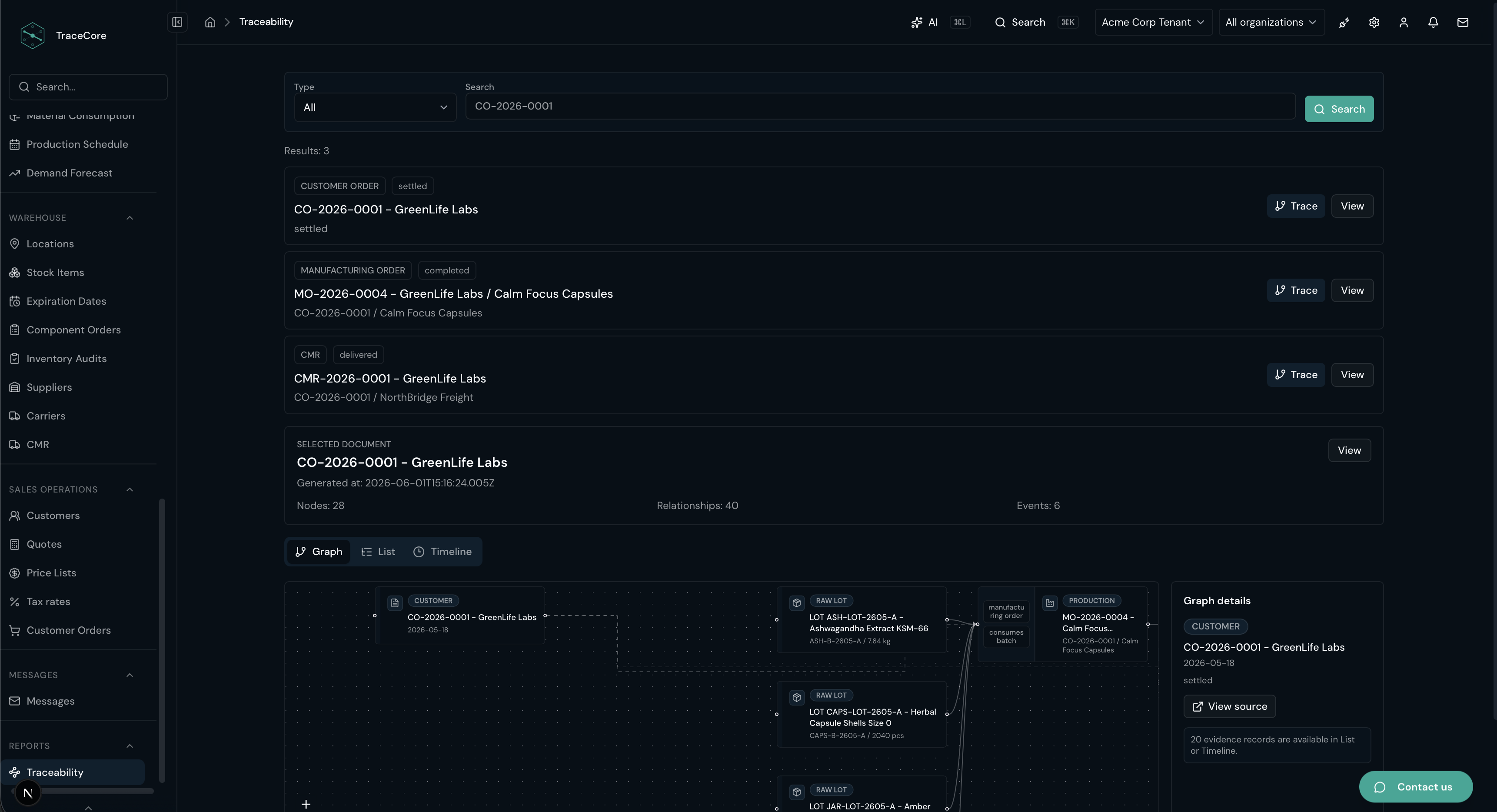The height and width of the screenshot is (812, 1497).
Task: Open the settings gear icon
Action: point(1374,22)
